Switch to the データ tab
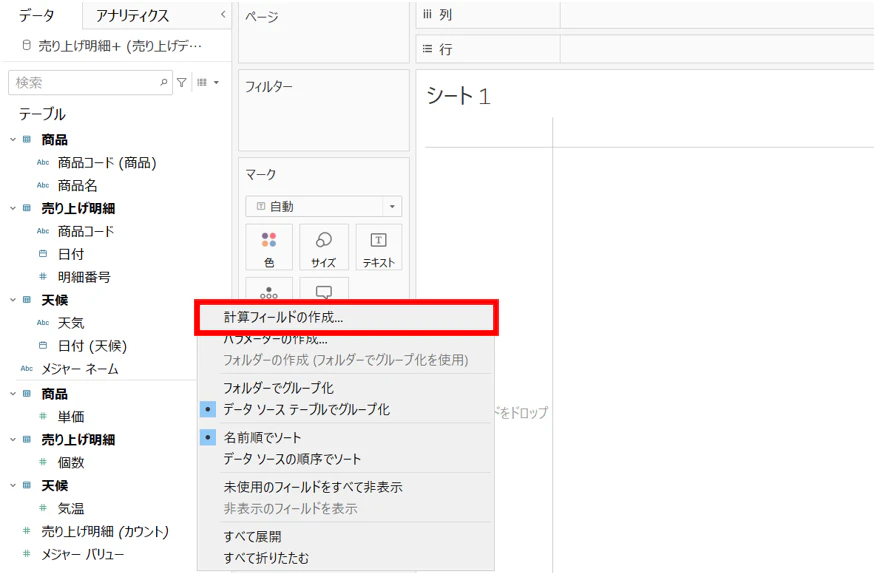 tap(37, 16)
